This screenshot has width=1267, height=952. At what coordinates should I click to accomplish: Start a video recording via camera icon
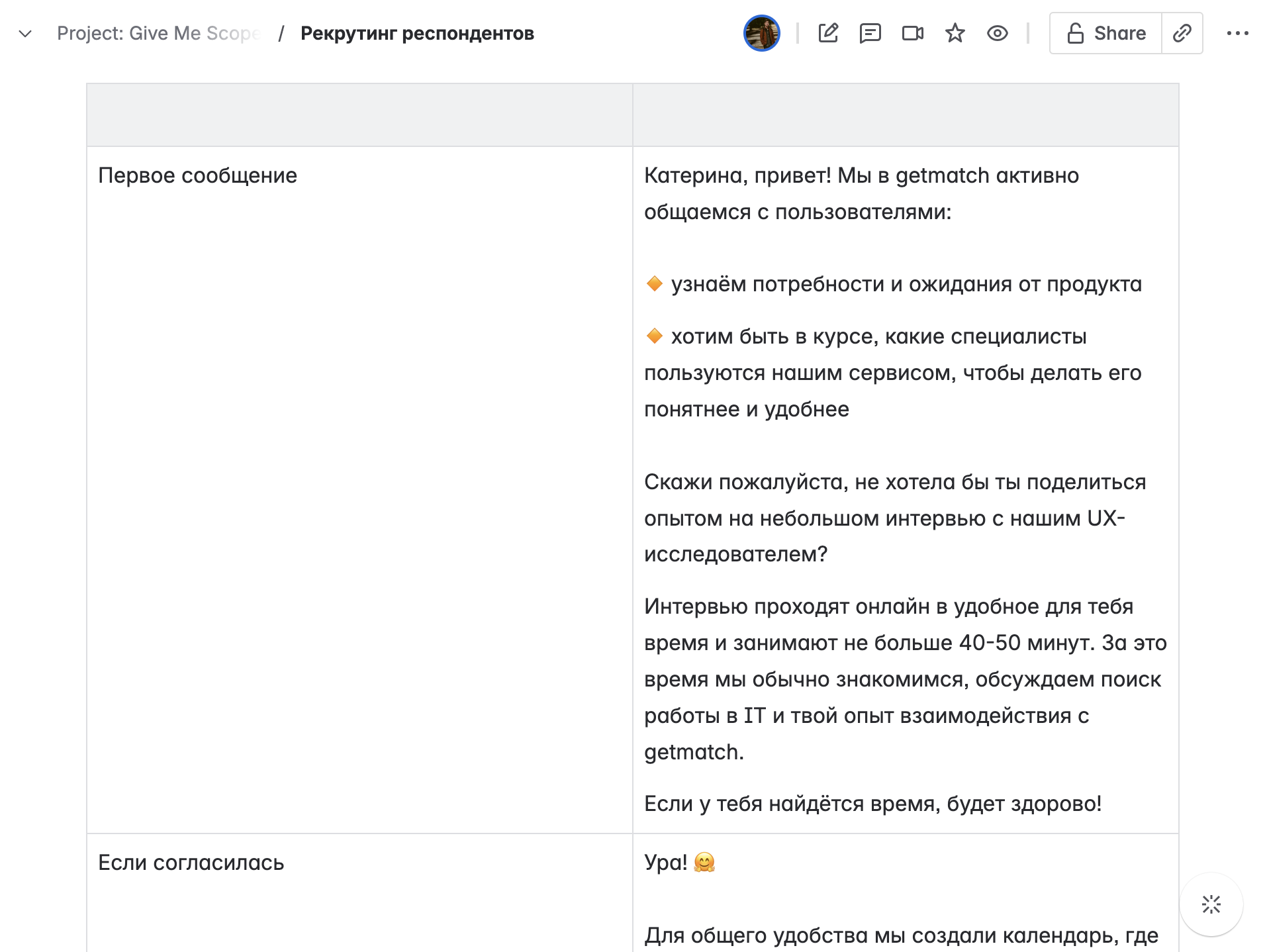(x=913, y=33)
